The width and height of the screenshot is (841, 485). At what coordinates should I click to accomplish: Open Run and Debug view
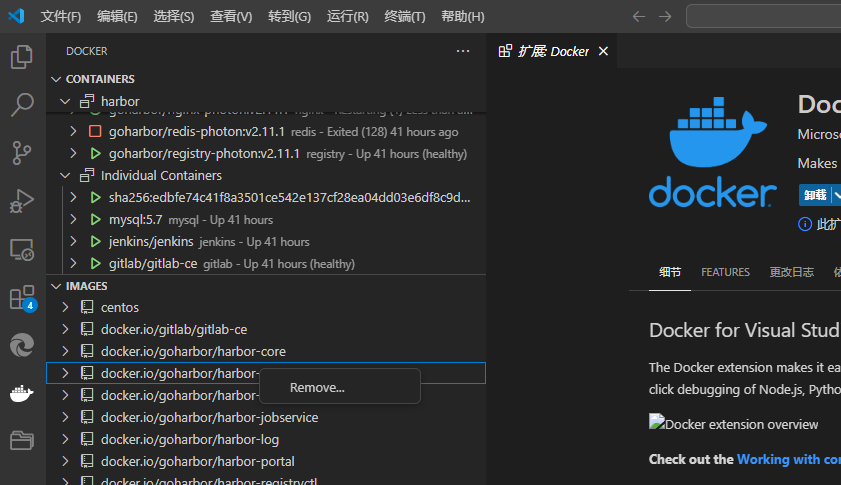[x=21, y=201]
